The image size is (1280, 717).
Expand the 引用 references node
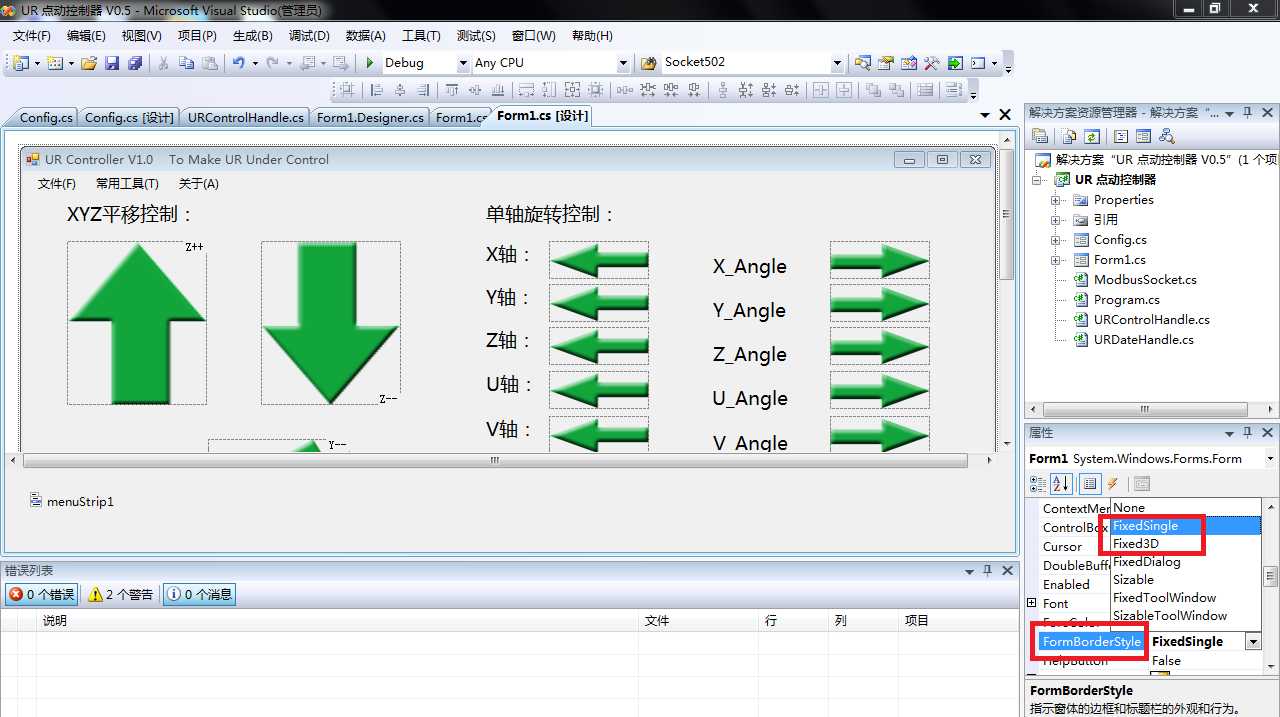(1055, 220)
